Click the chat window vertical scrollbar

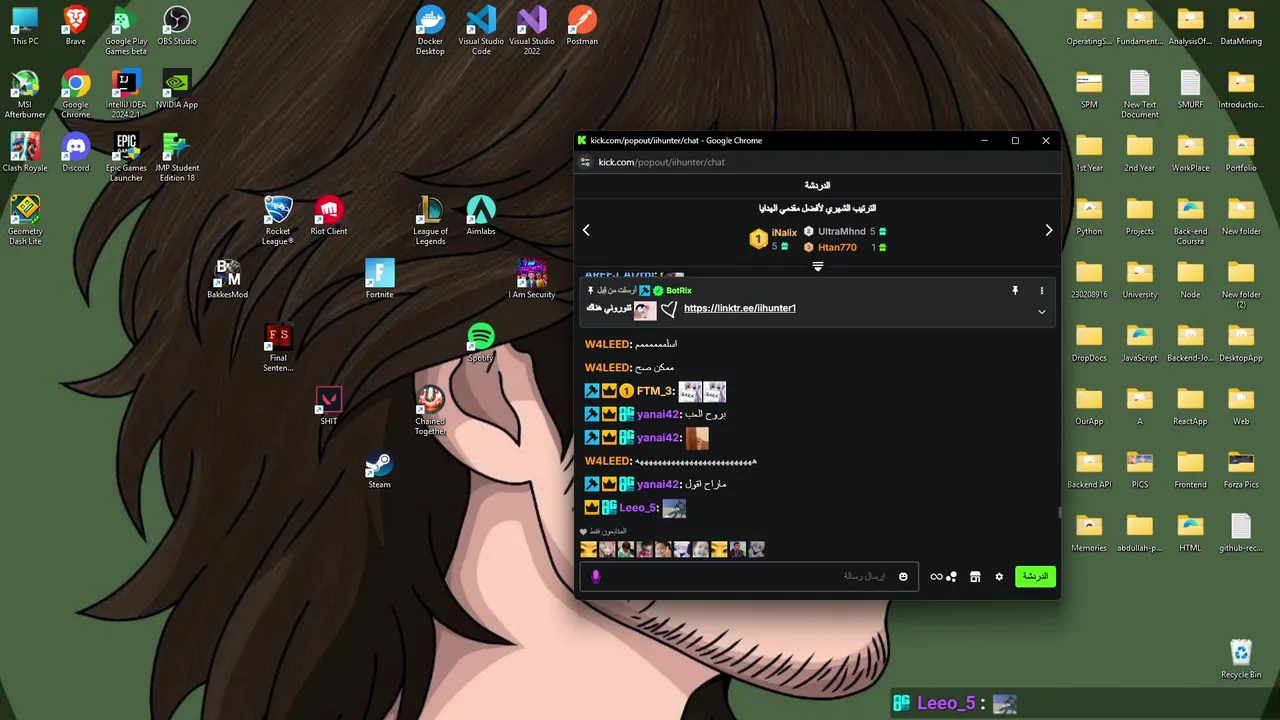[x=1059, y=513]
